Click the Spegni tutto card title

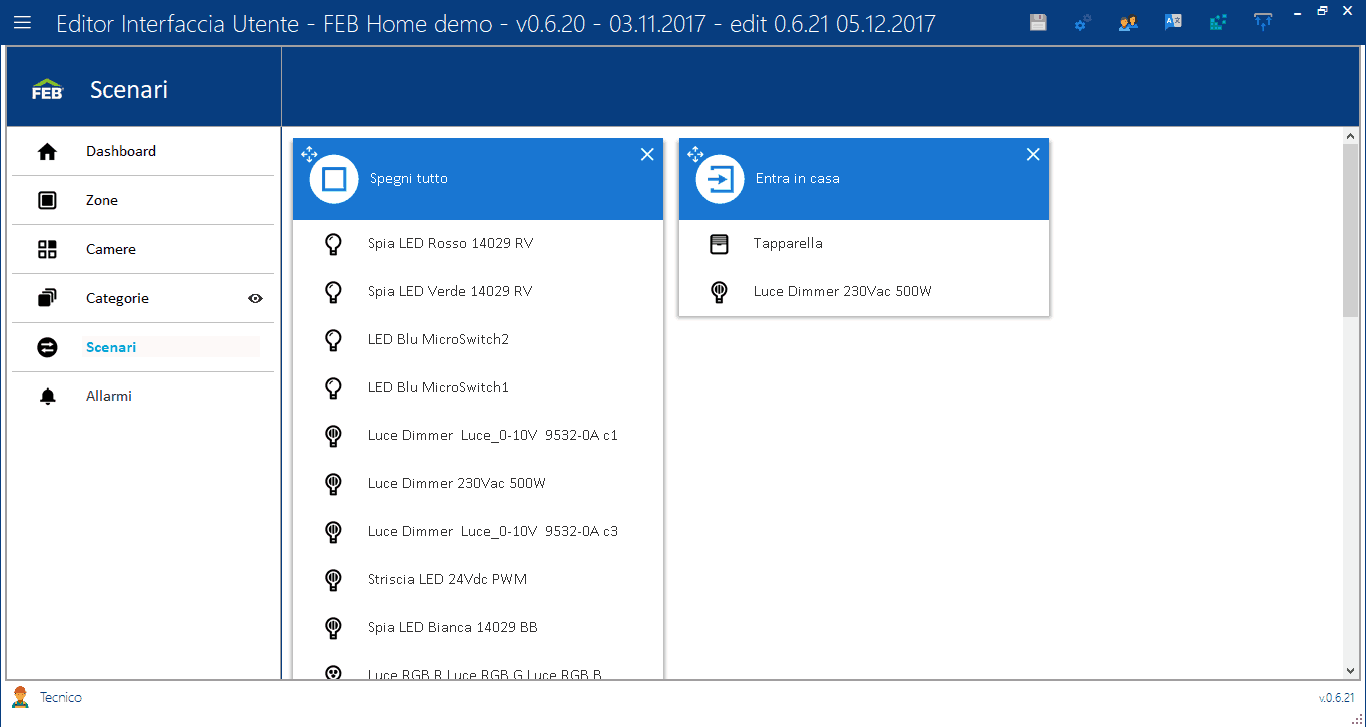(x=409, y=179)
